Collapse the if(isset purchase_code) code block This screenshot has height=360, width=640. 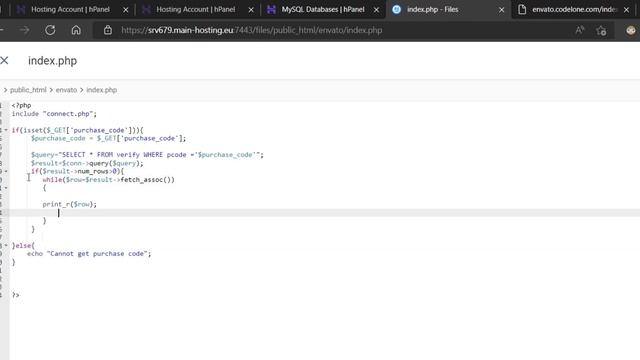click(x=6, y=130)
